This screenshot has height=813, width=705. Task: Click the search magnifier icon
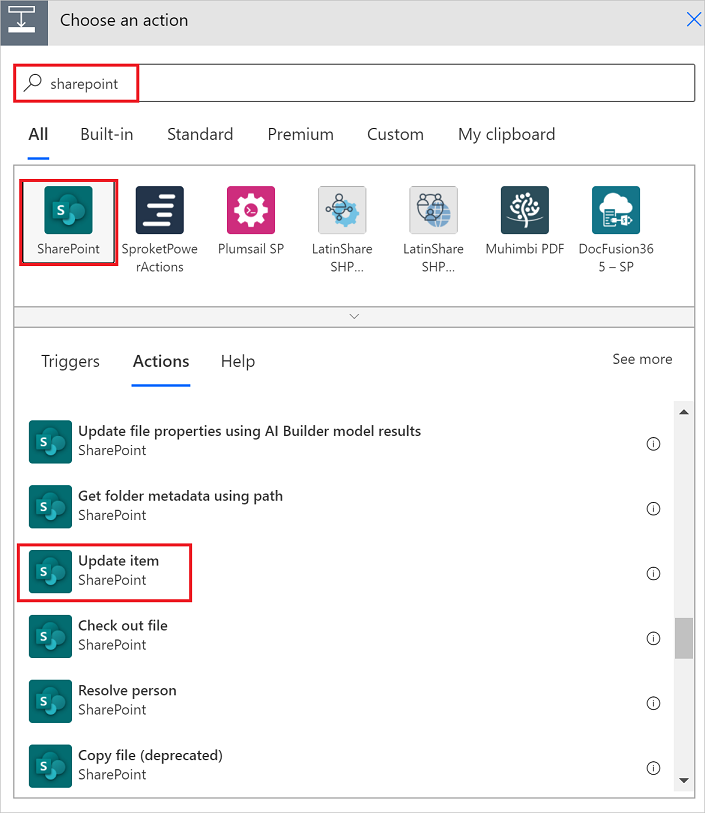click(33, 83)
